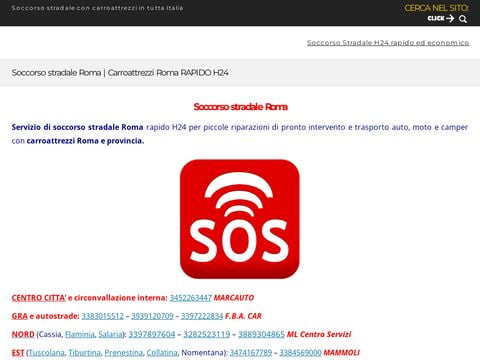Image resolution: width=480 pixels, height=360 pixels.
Task: Click header tagline Soccorso stradale con carroattrezzi
Action: [97, 8]
